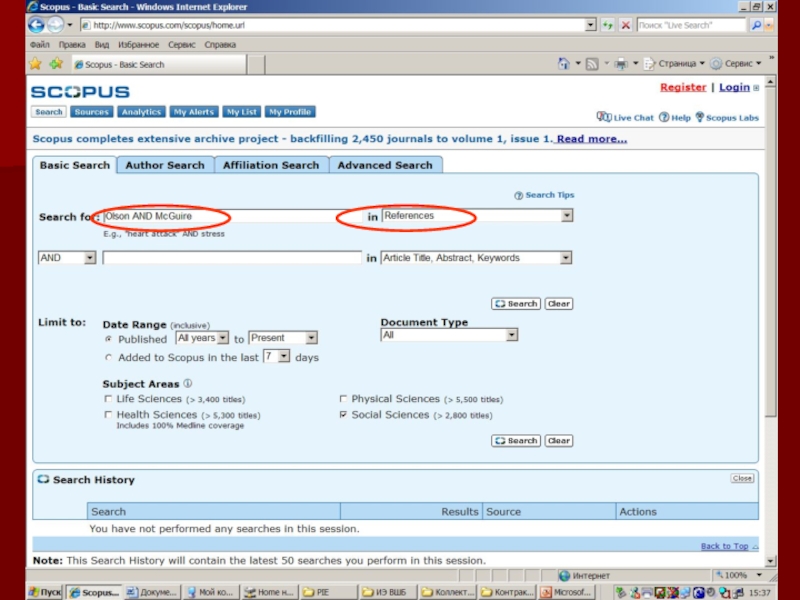This screenshot has width=800, height=600.
Task: Click the Live Search magnifier icon
Action: click(756, 25)
